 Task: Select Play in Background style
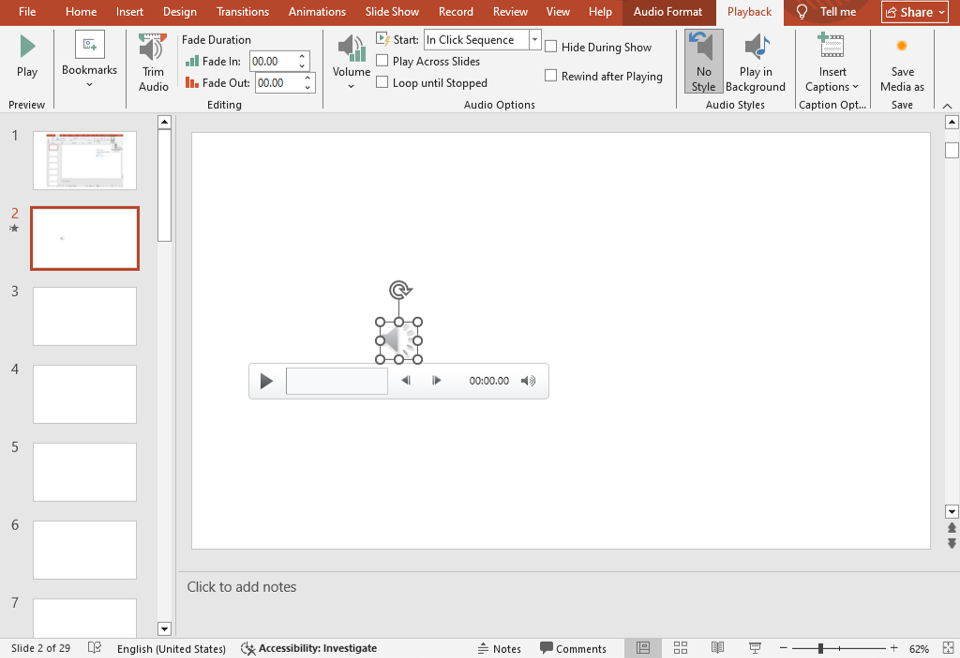(755, 62)
